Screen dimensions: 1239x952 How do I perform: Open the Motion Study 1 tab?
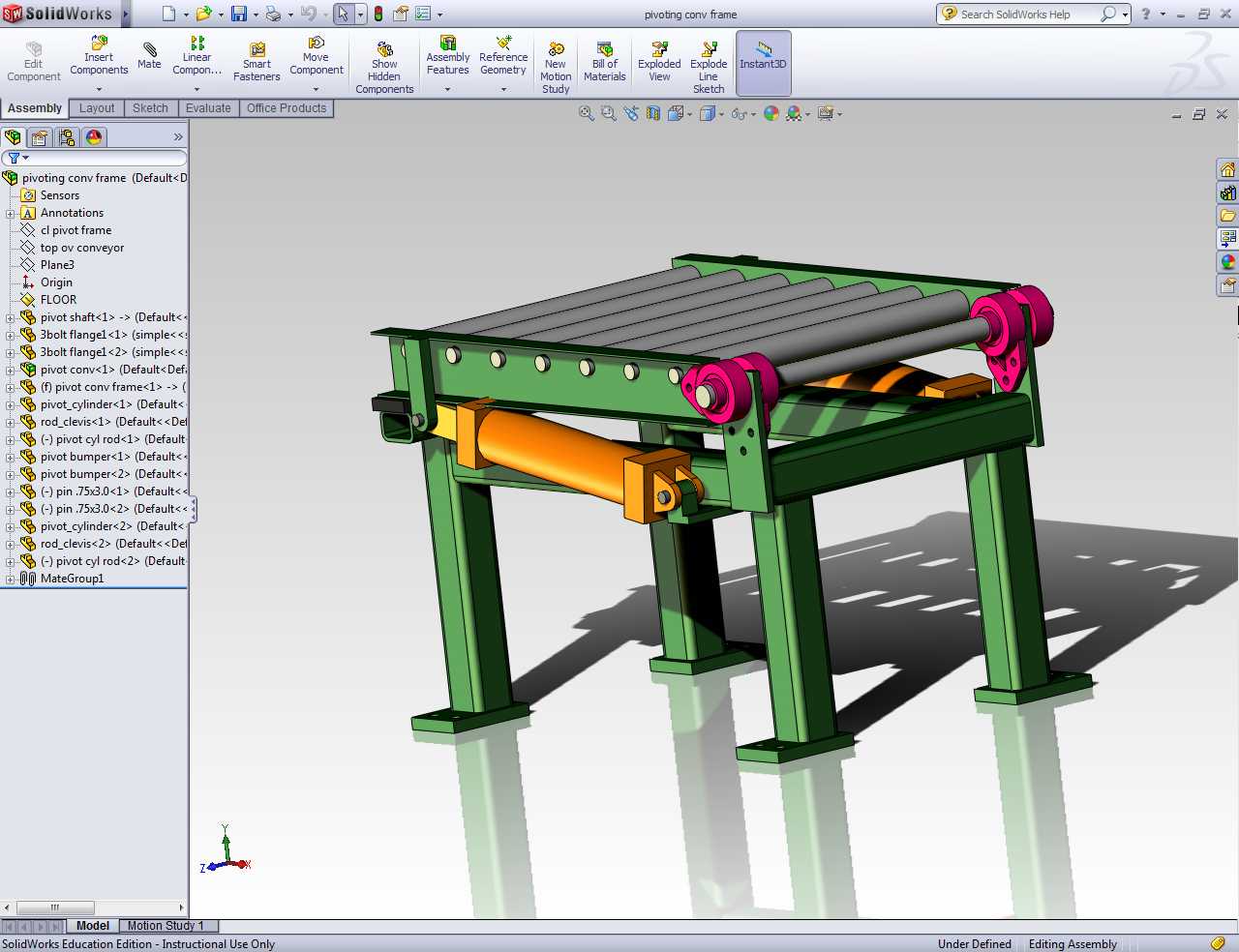pyautogui.click(x=166, y=926)
